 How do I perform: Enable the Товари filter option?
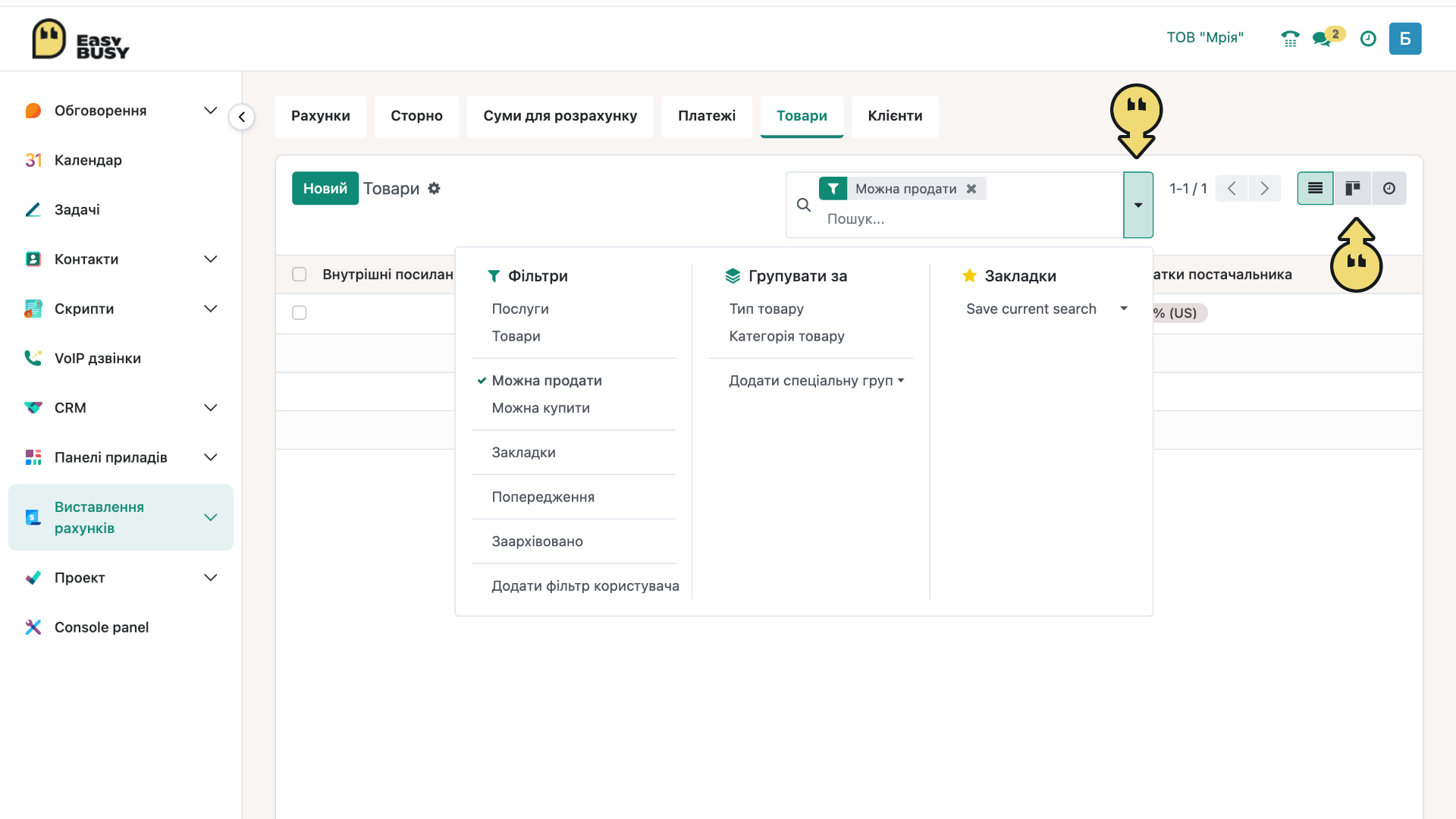pyautogui.click(x=516, y=336)
